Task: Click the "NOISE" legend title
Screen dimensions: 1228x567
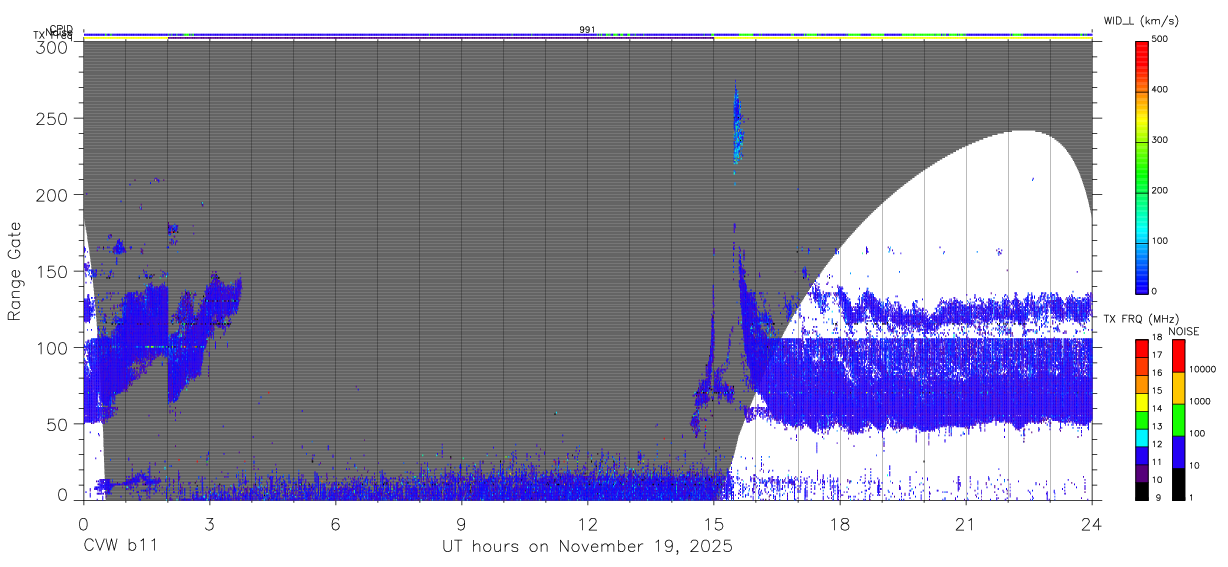Action: point(1184,331)
